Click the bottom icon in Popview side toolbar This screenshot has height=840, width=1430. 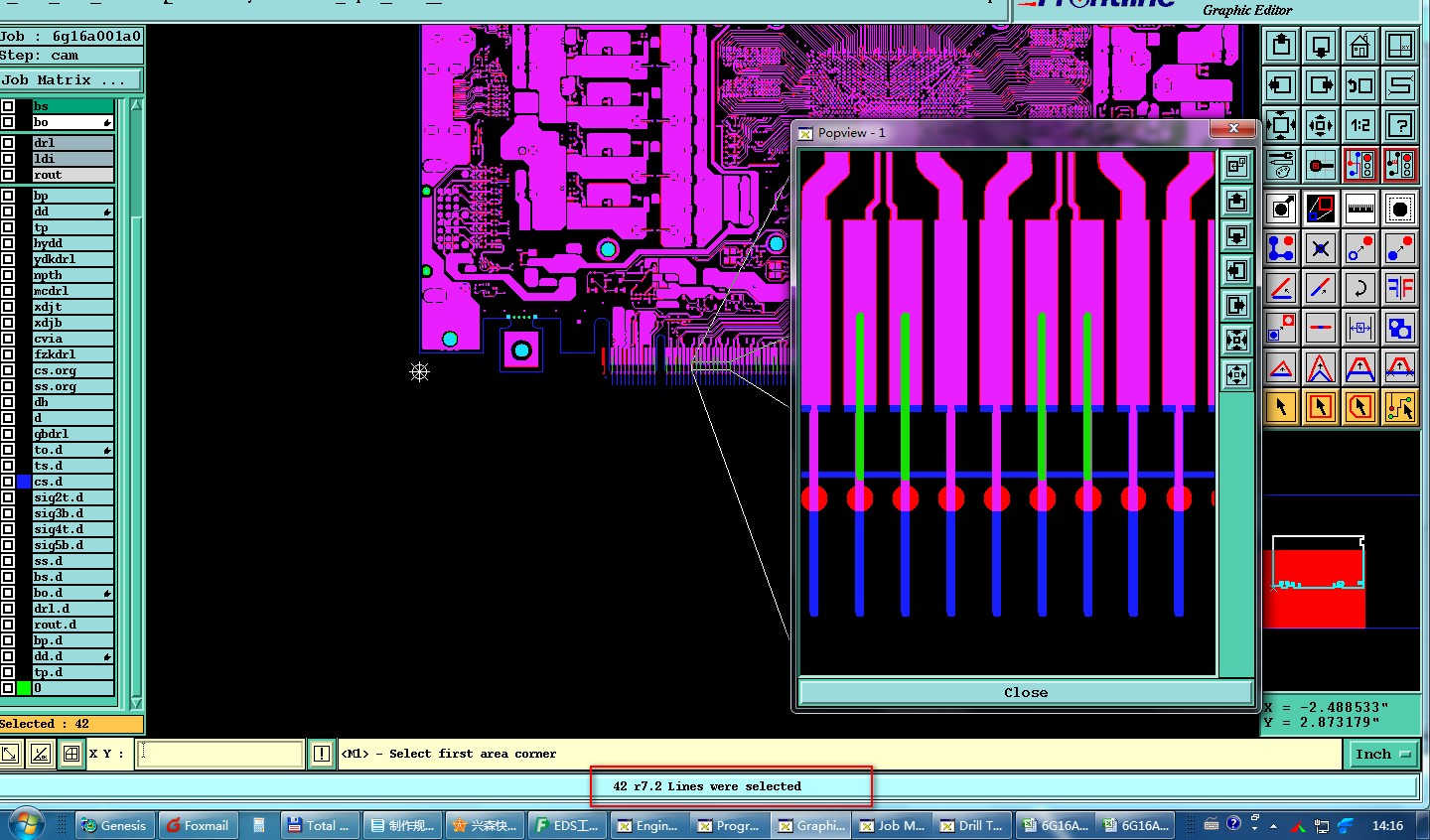[1236, 375]
